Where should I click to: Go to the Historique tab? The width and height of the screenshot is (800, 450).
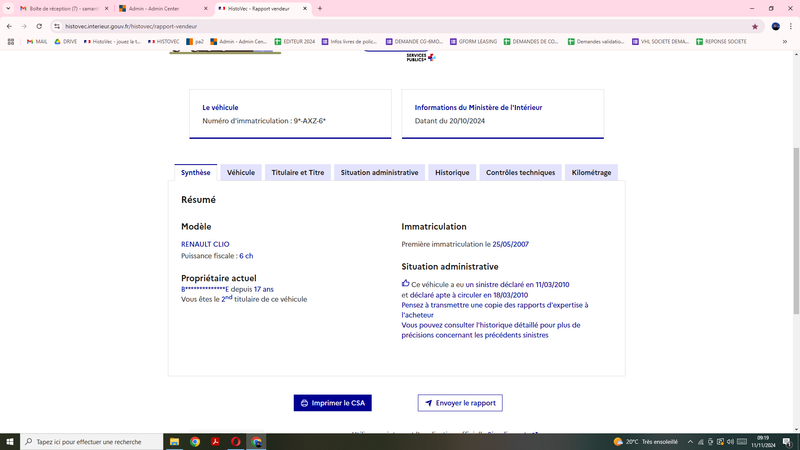(452, 172)
